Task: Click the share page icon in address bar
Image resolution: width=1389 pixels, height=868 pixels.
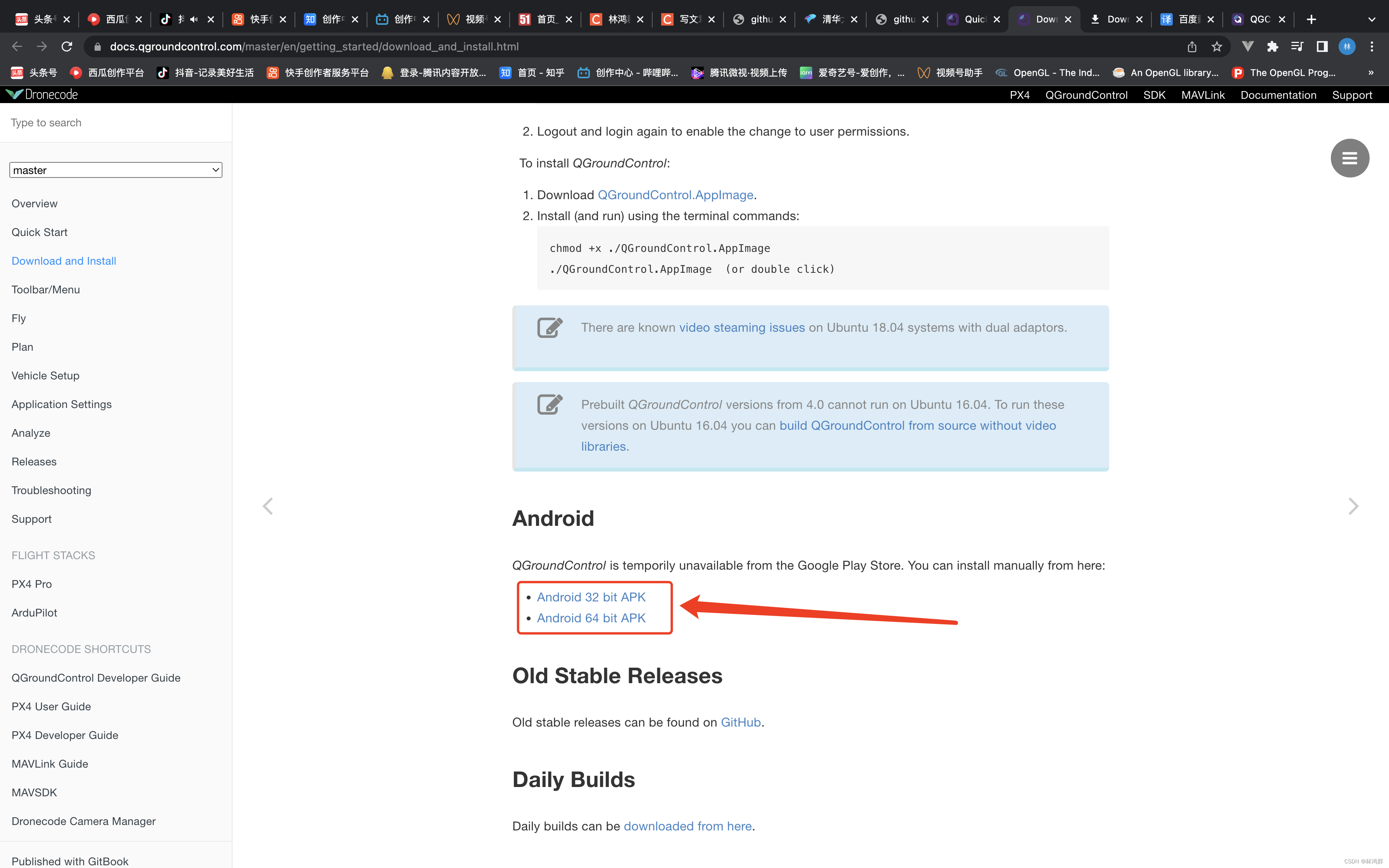Action: pos(1192,46)
